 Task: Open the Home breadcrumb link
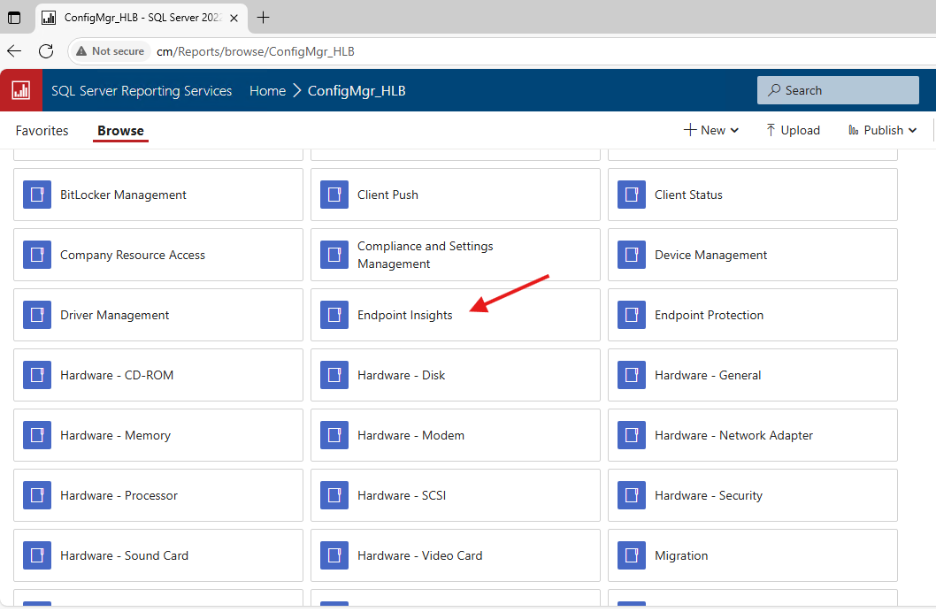[267, 90]
